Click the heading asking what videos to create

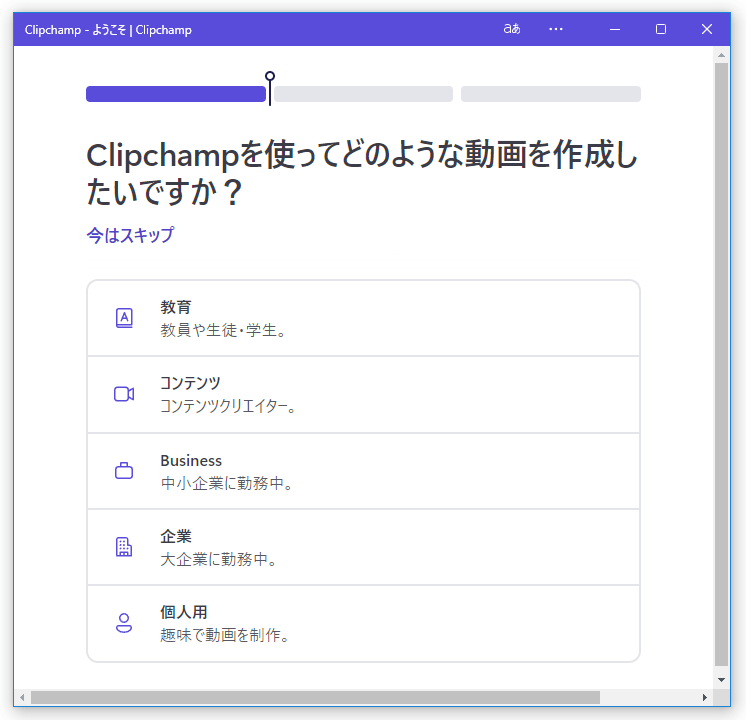(362, 173)
